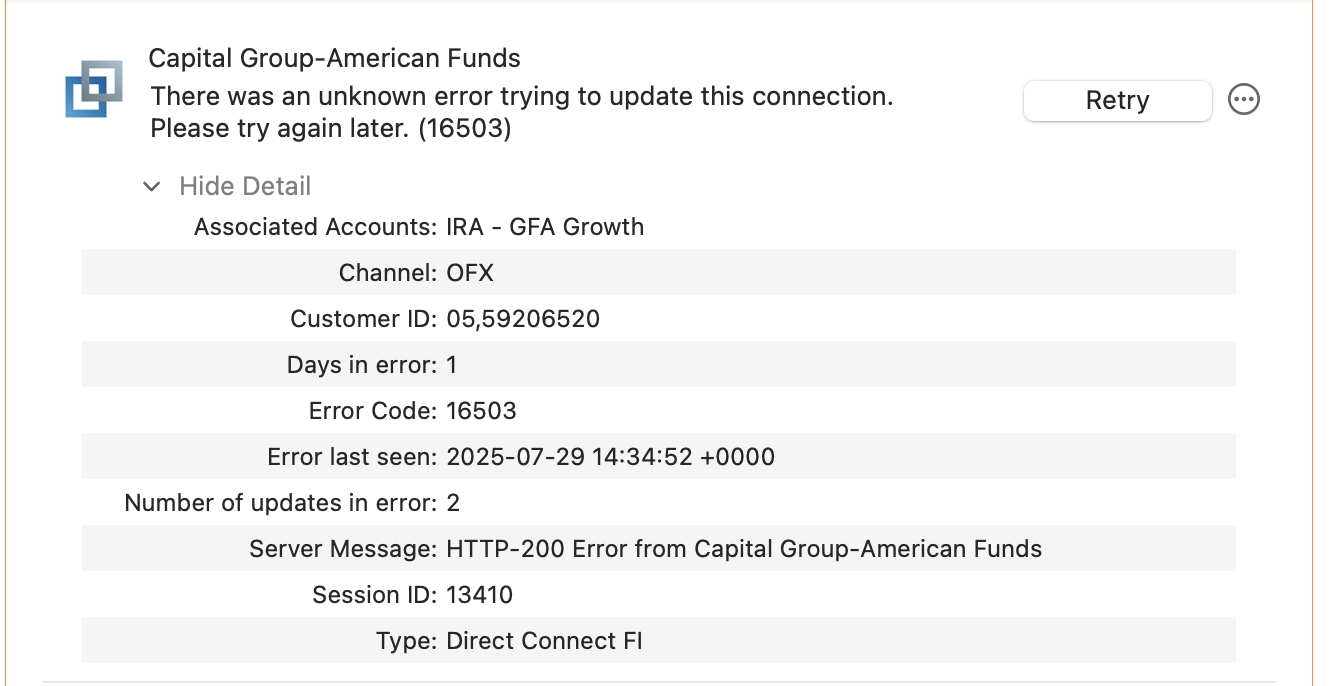Open the more options ellipsis menu
1330x686 pixels.
tap(1243, 100)
